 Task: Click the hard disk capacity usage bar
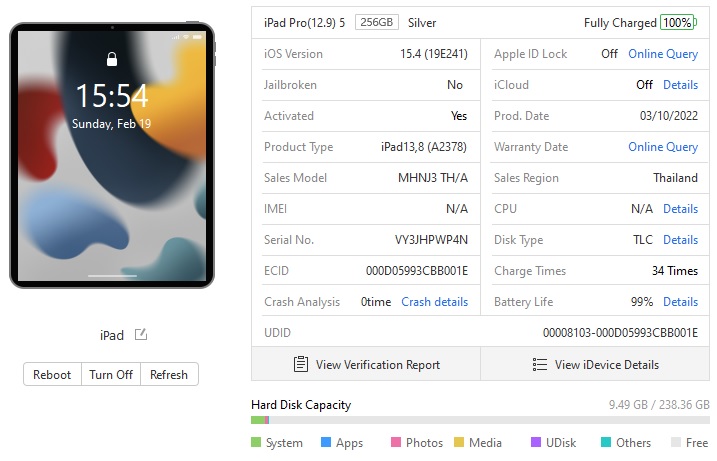click(x=480, y=420)
